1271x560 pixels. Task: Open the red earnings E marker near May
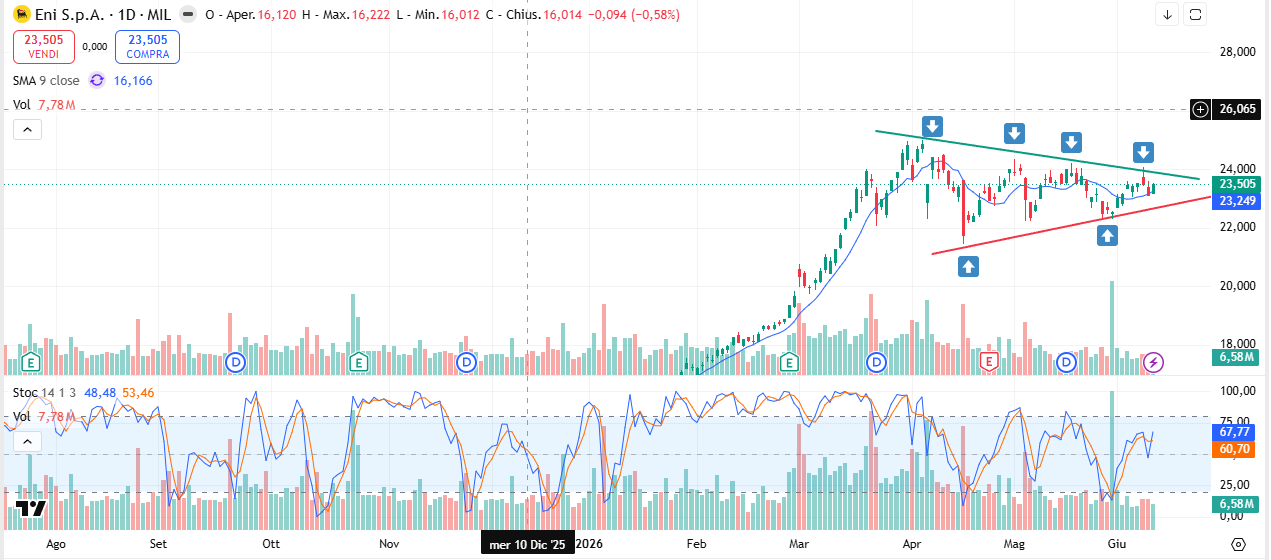989,361
